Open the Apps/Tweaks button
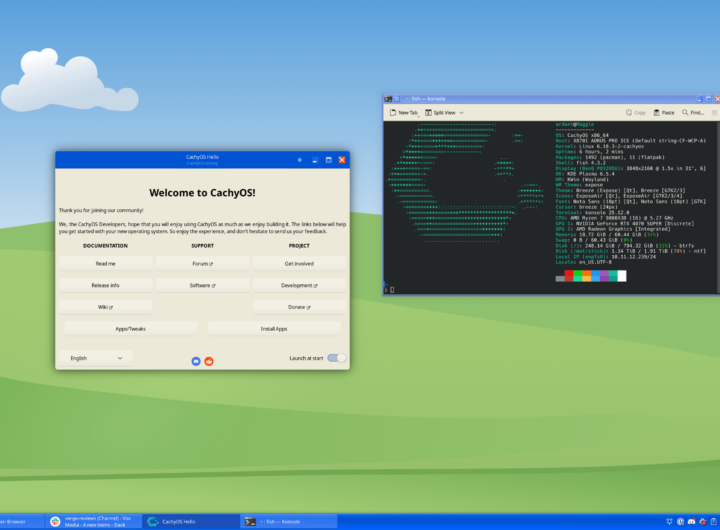The height and width of the screenshot is (530, 720). coord(130,328)
